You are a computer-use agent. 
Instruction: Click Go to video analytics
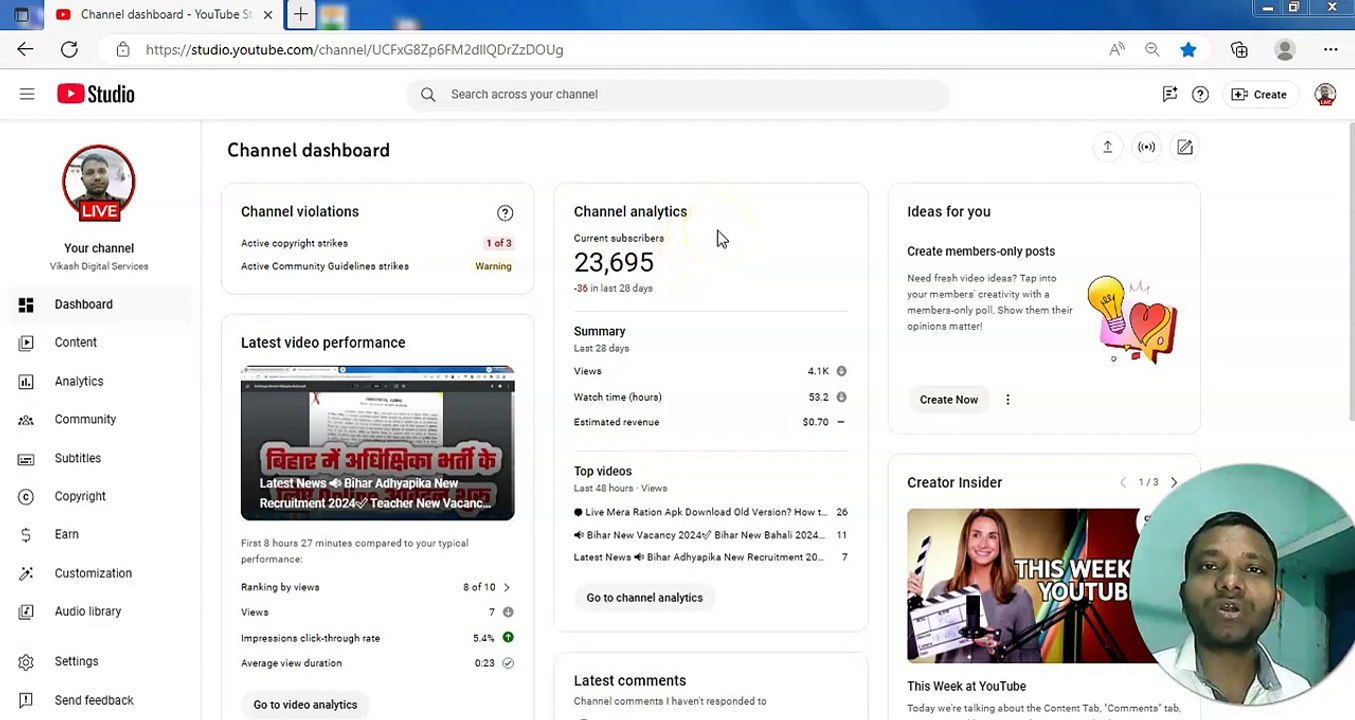coord(305,704)
